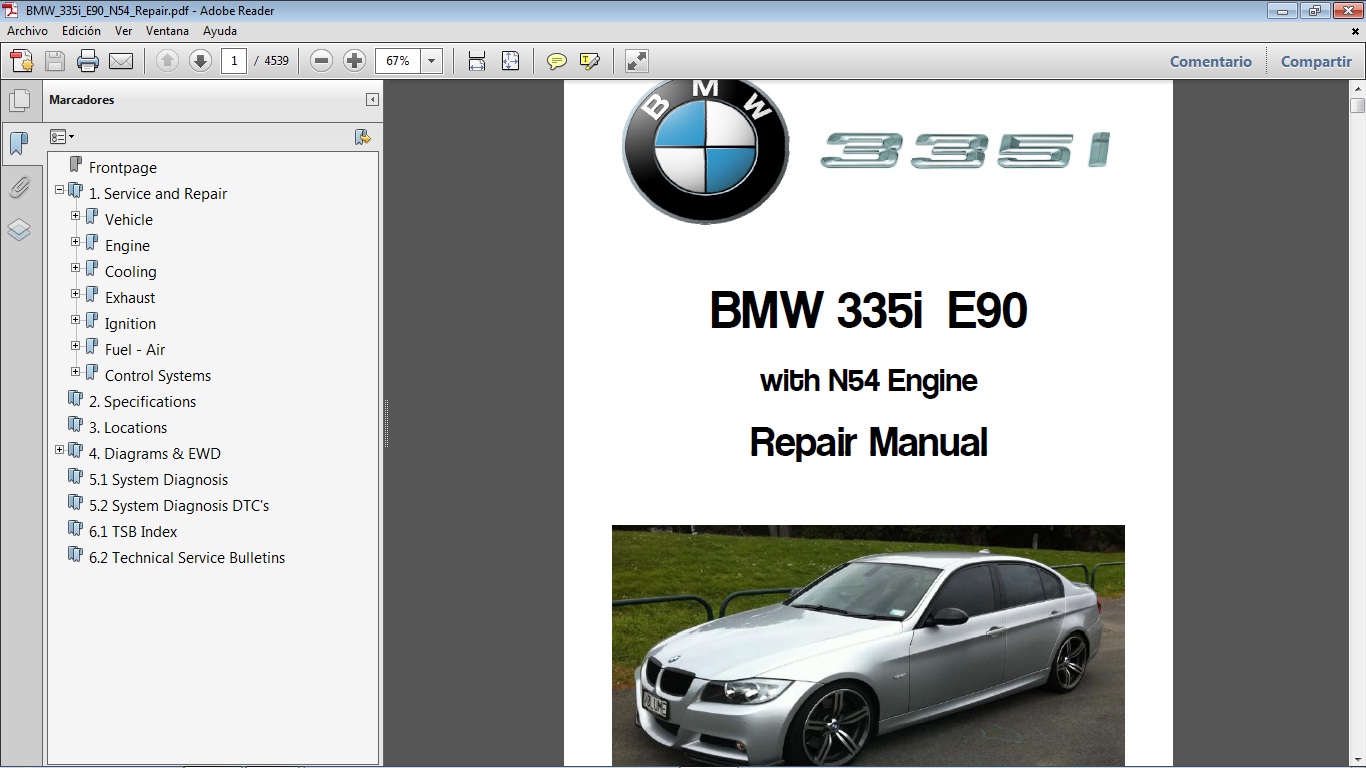The height and width of the screenshot is (768, 1366).
Task: Open the Archivo menu
Action: [27, 31]
